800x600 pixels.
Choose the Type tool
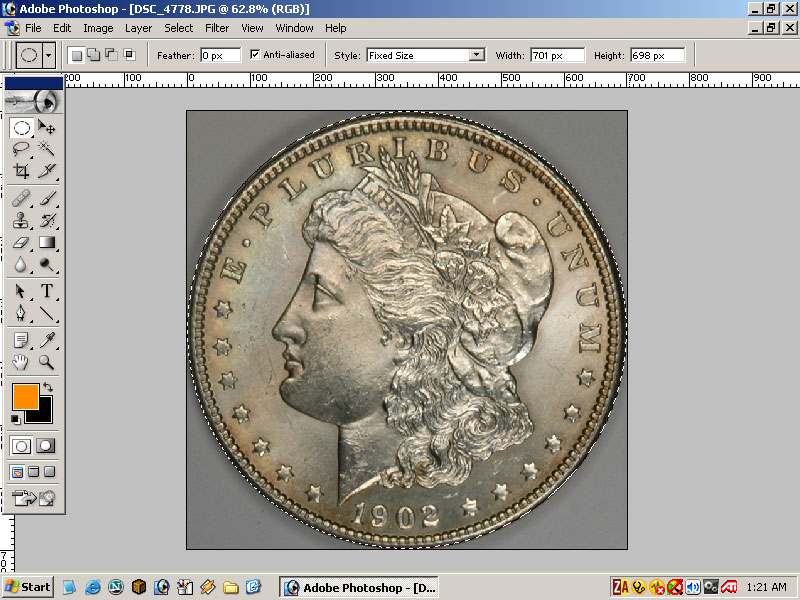click(47, 291)
